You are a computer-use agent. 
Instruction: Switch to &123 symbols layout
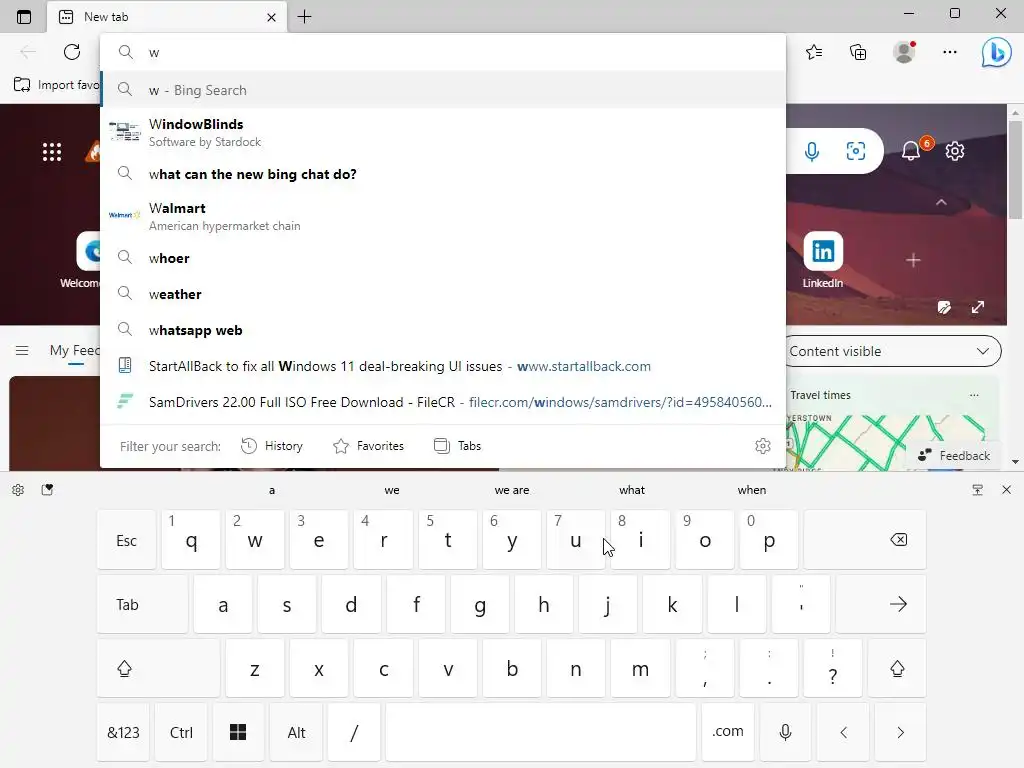123,732
